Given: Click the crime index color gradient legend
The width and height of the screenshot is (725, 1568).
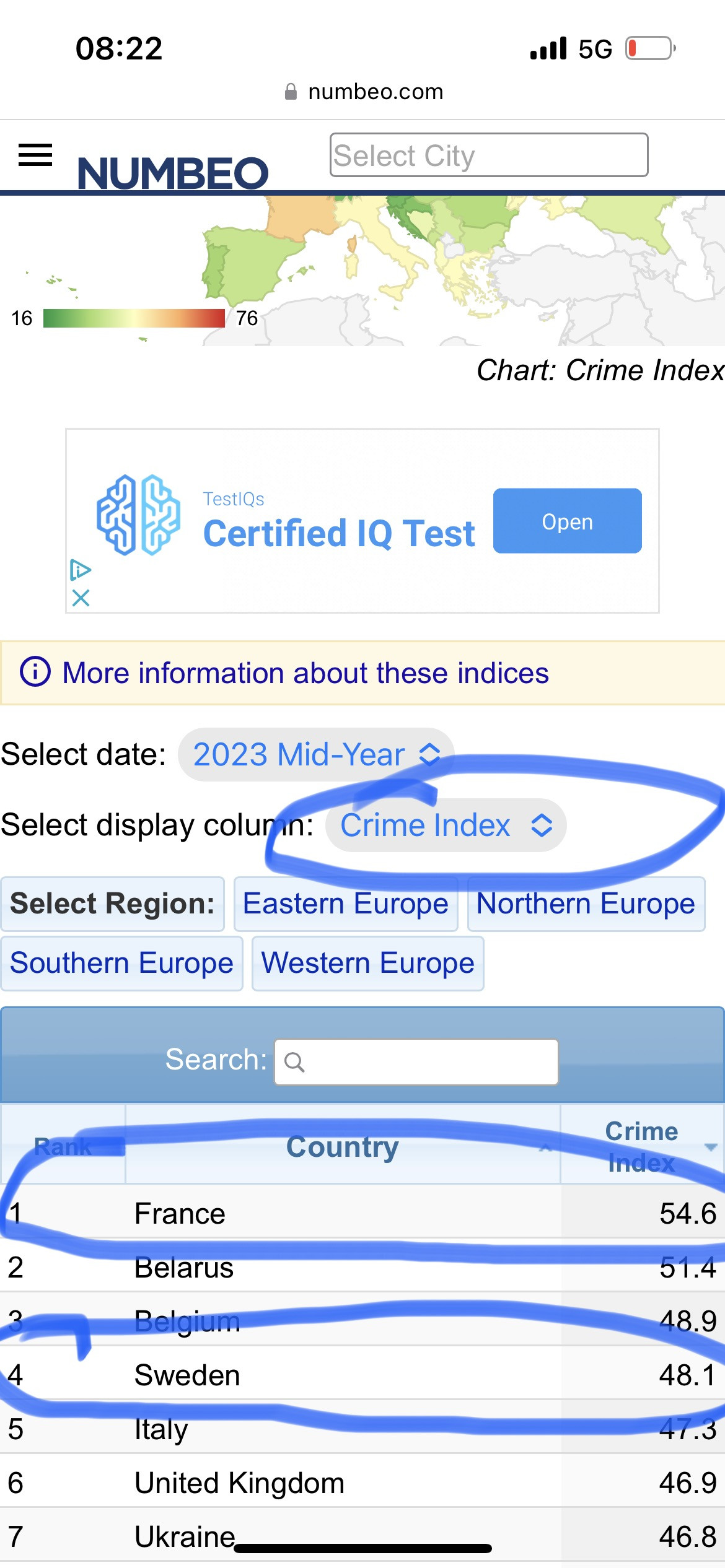Looking at the screenshot, I should (134, 318).
